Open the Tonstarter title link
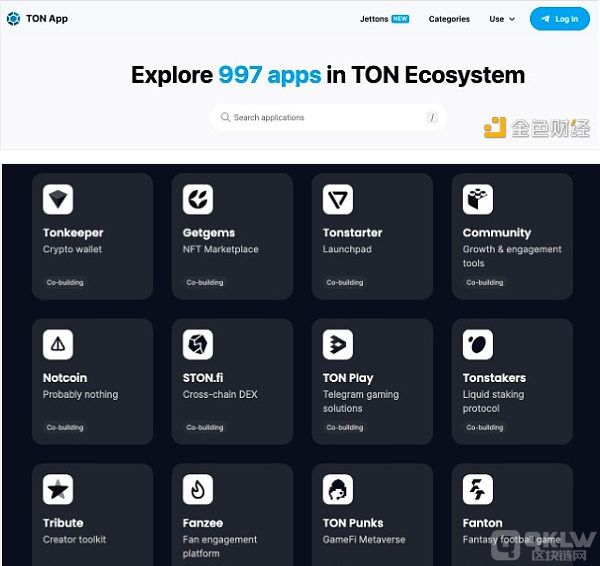This screenshot has height=566, width=600. 352,233
